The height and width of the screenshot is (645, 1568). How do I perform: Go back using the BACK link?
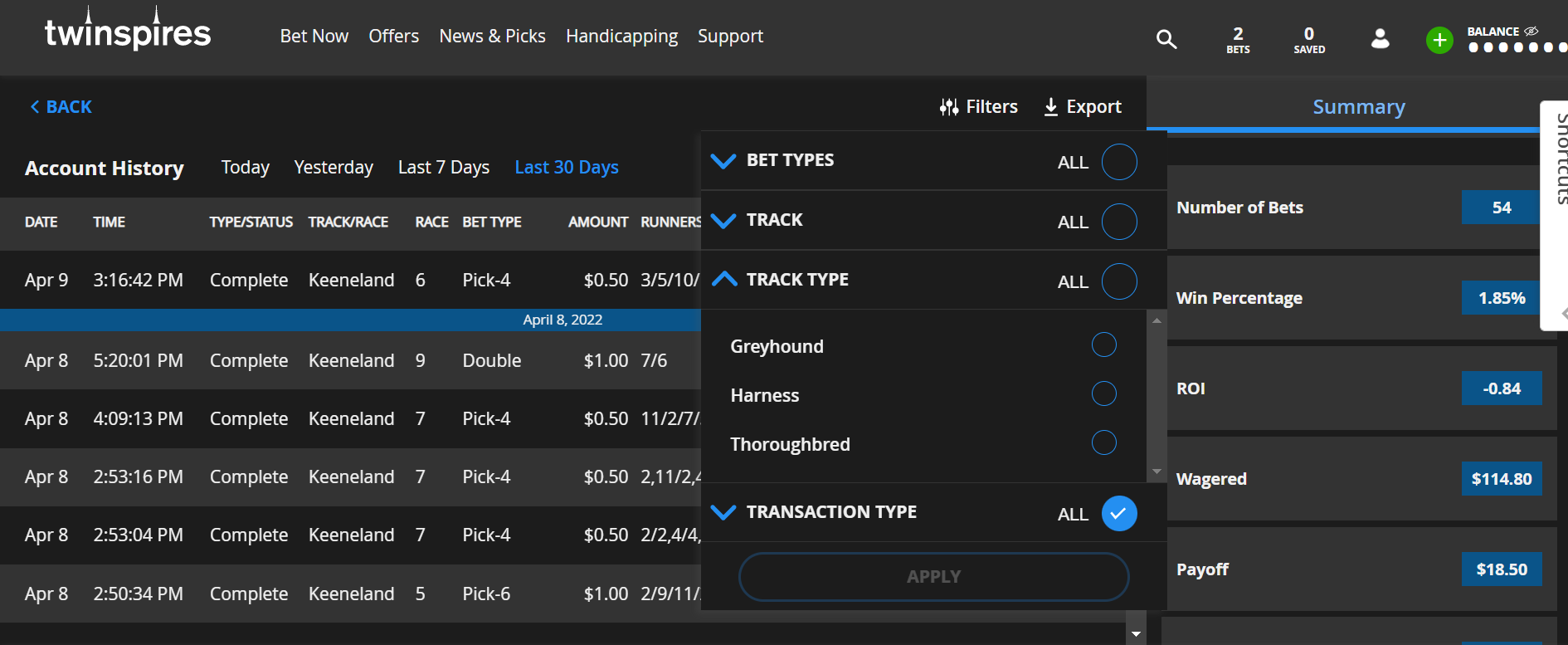[61, 107]
